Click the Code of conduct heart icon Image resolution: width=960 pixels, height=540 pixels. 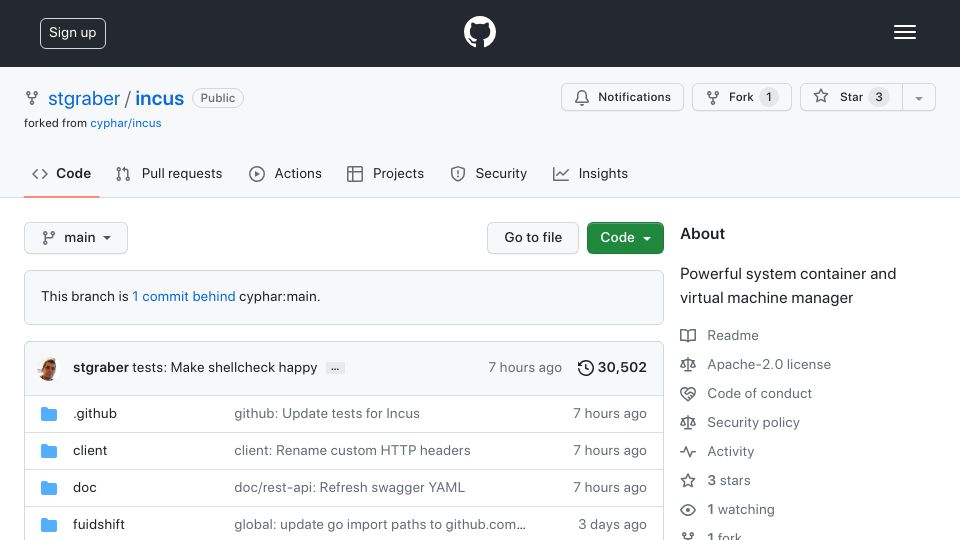click(x=688, y=394)
